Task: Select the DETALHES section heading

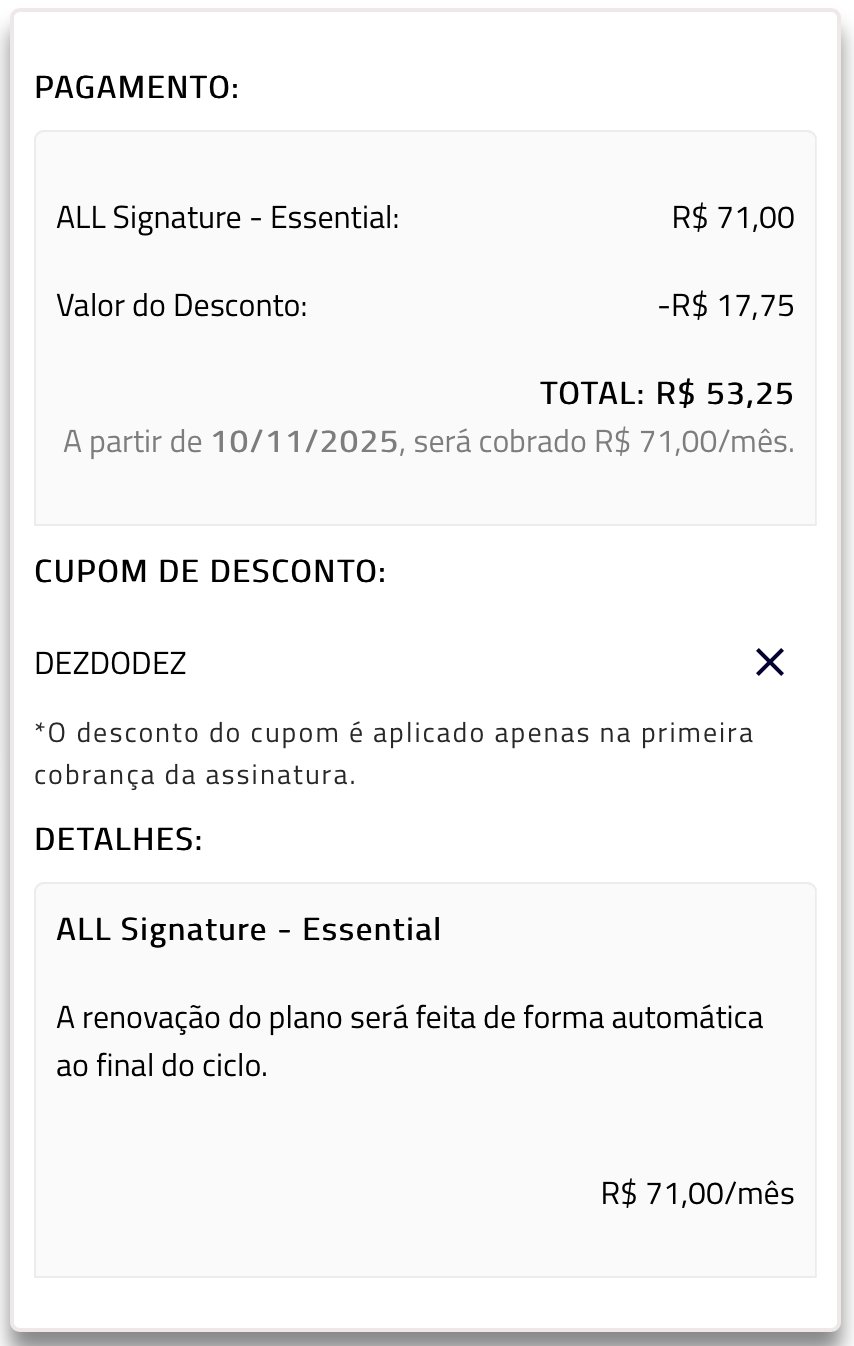Action: [x=119, y=840]
